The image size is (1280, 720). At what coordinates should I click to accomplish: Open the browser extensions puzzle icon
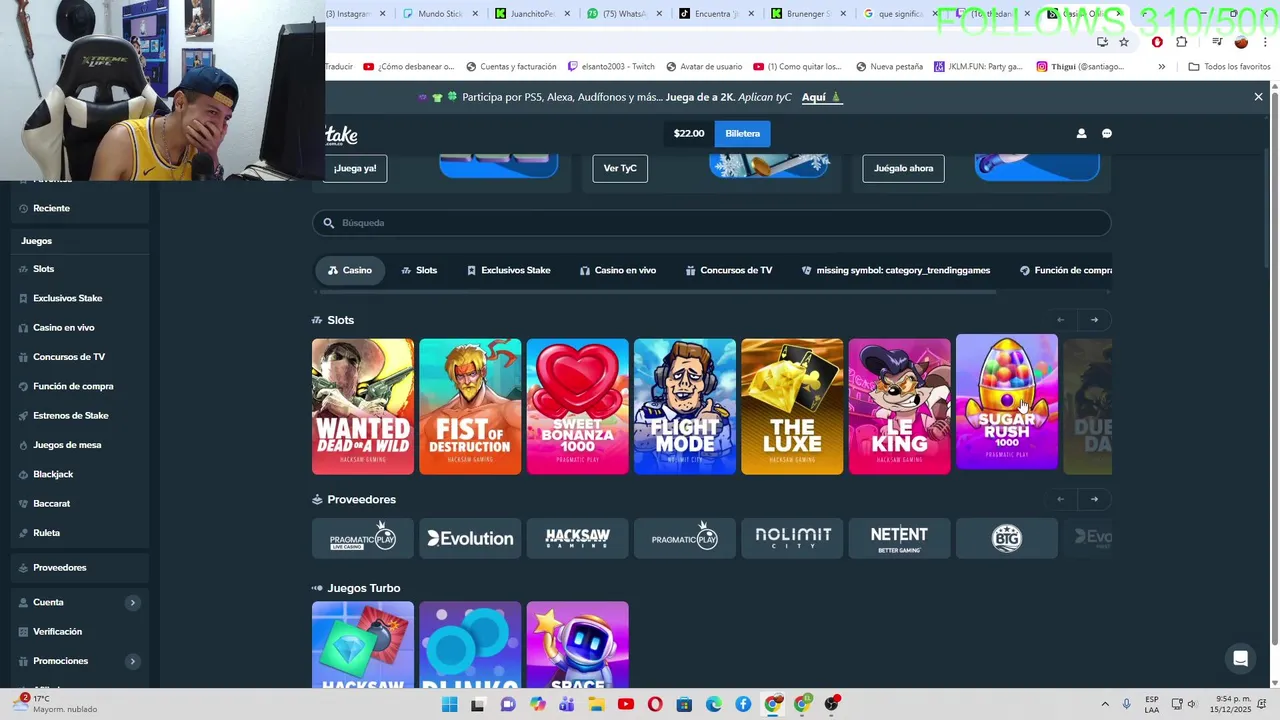pyautogui.click(x=1182, y=42)
